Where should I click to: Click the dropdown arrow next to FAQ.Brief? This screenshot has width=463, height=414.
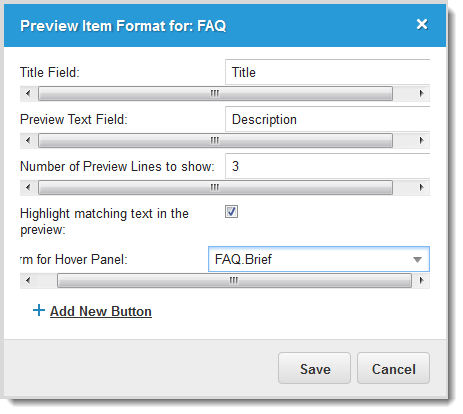(x=417, y=259)
